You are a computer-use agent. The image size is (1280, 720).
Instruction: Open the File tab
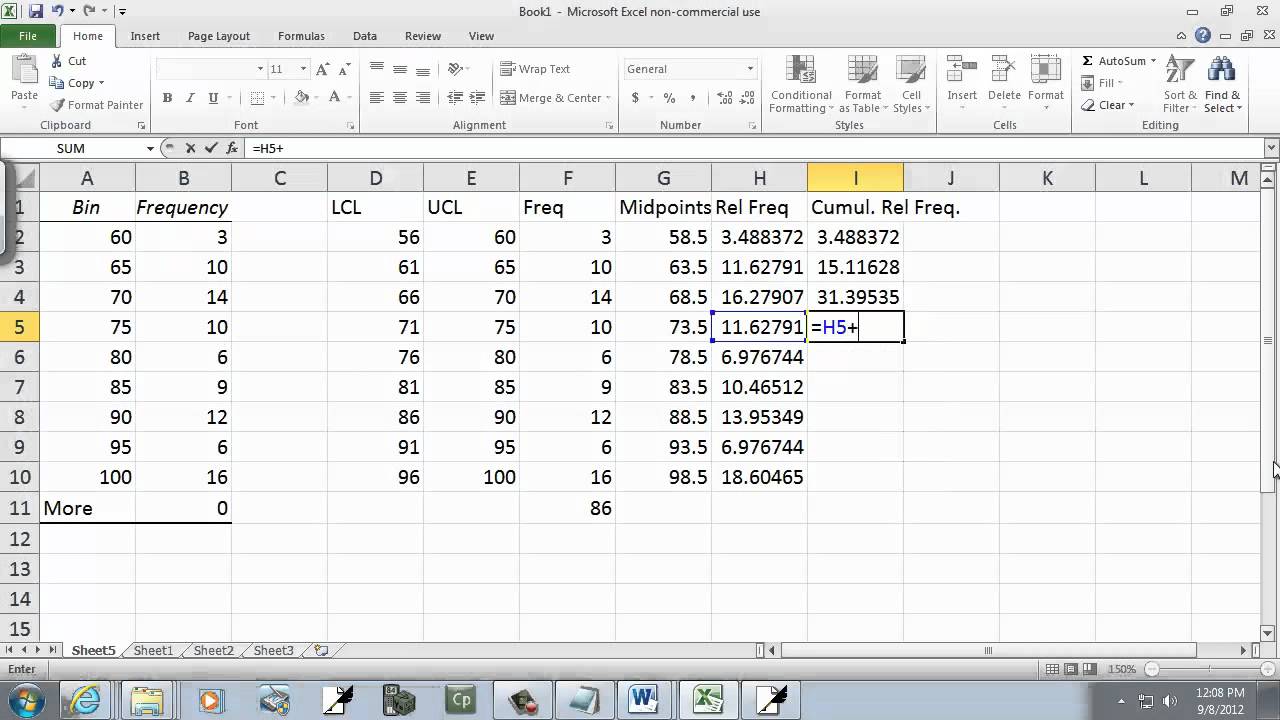coord(28,36)
